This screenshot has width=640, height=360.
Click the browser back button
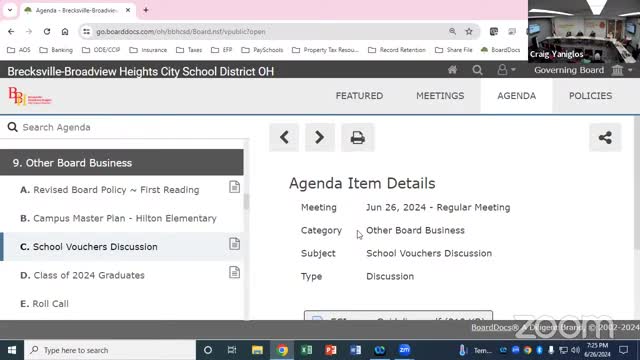coord(11,31)
